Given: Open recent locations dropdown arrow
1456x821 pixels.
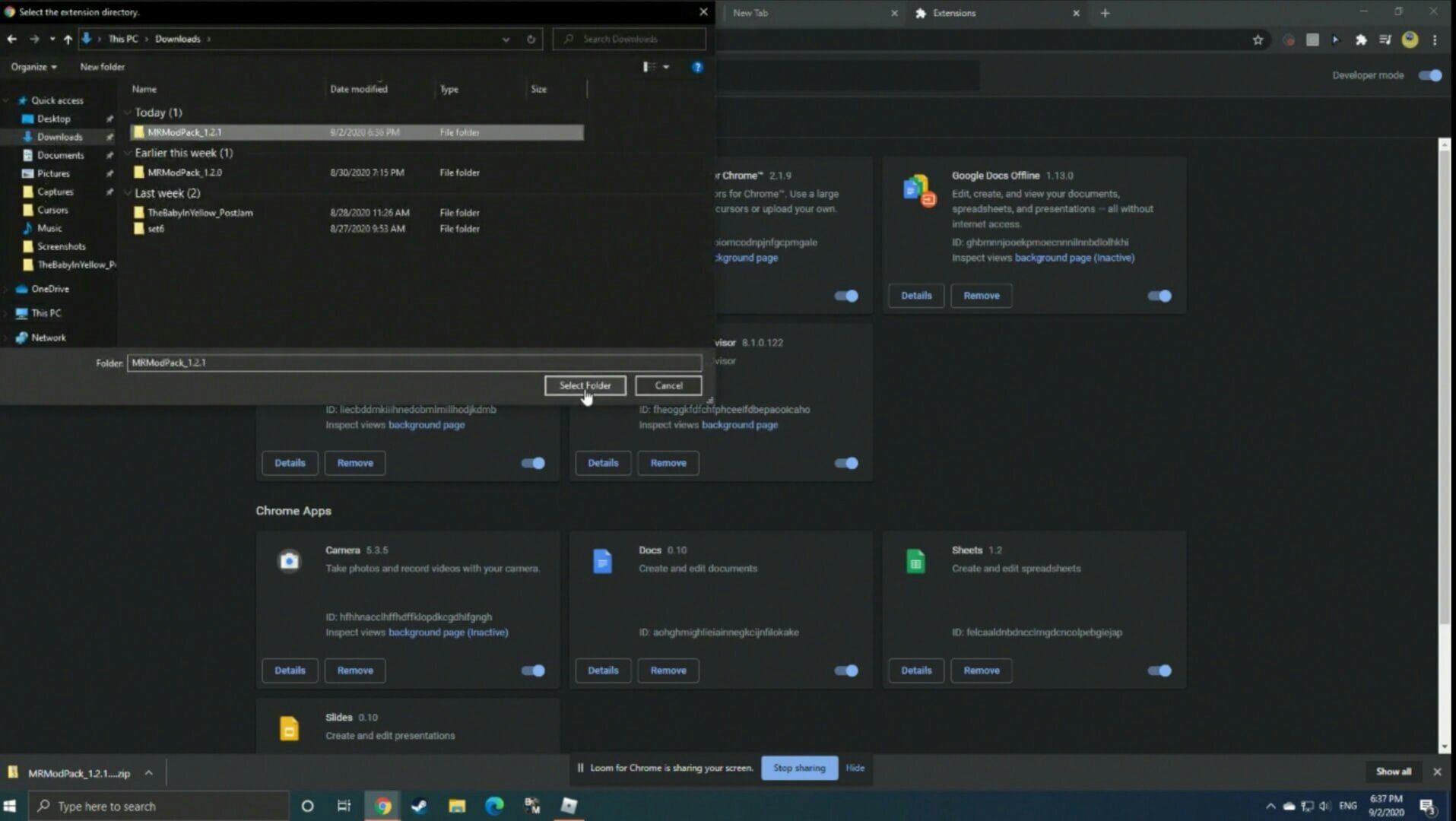Looking at the screenshot, I should (52, 39).
